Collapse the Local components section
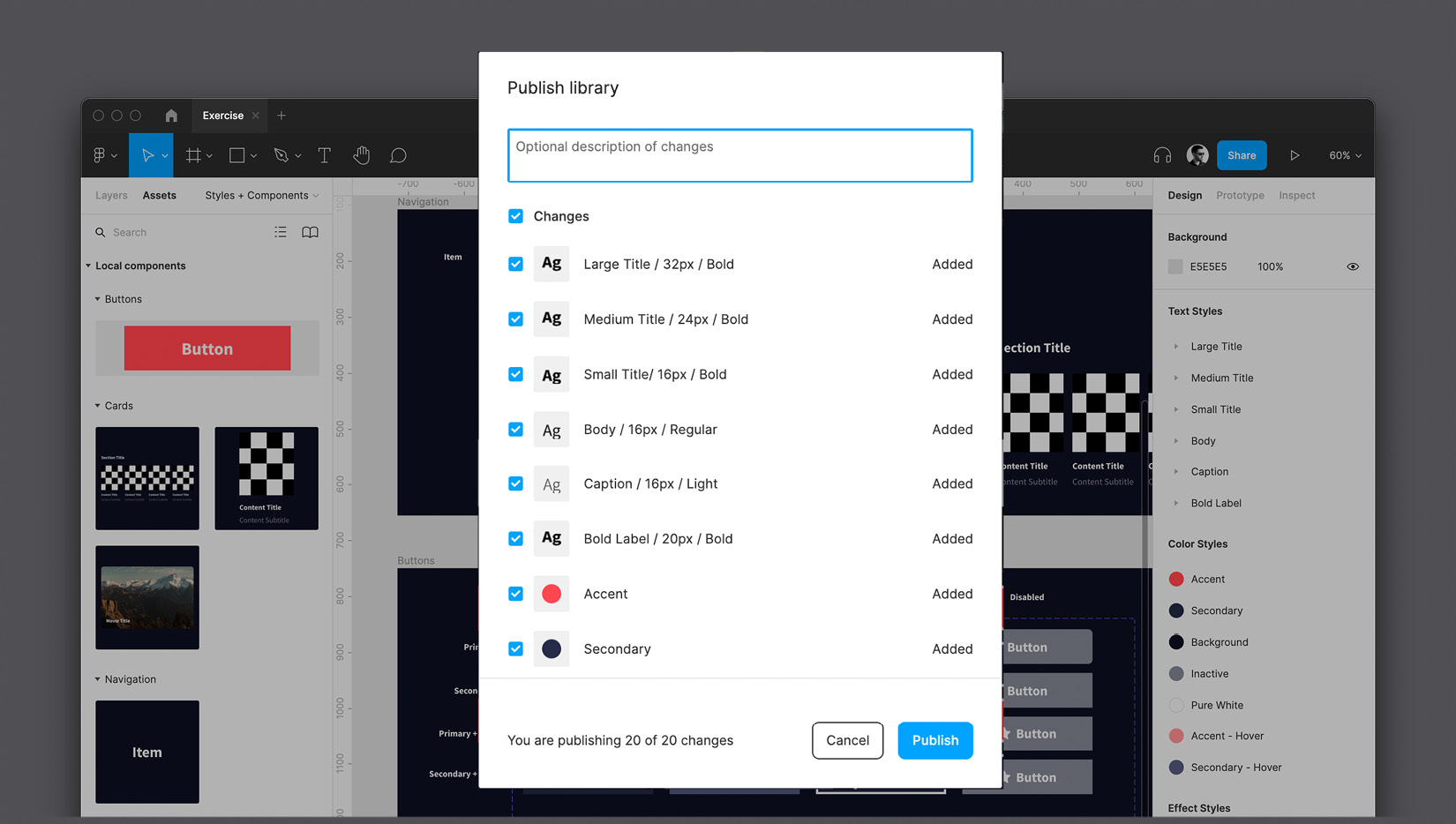1456x824 pixels. coord(88,266)
